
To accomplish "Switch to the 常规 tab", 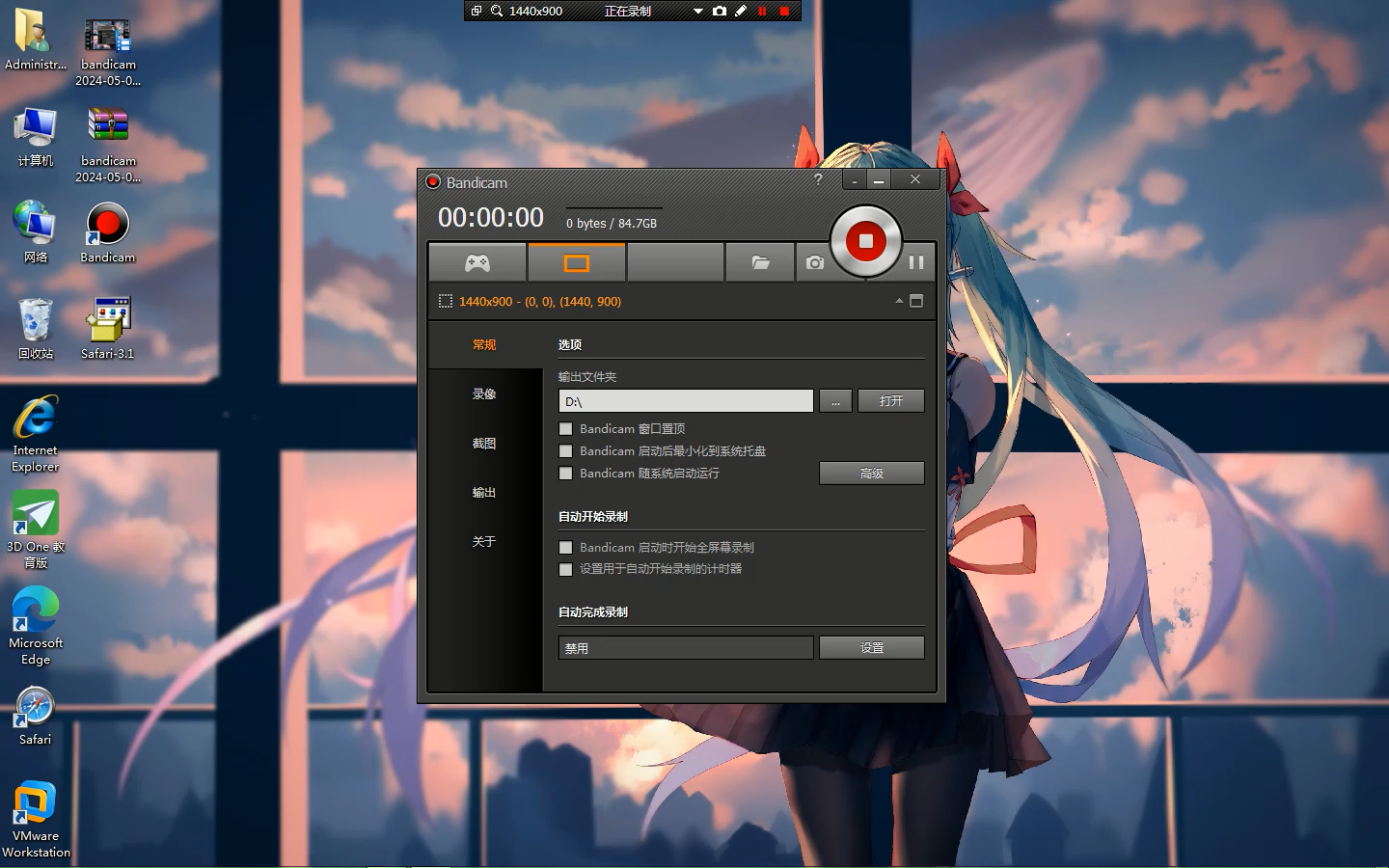I will coord(484,344).
